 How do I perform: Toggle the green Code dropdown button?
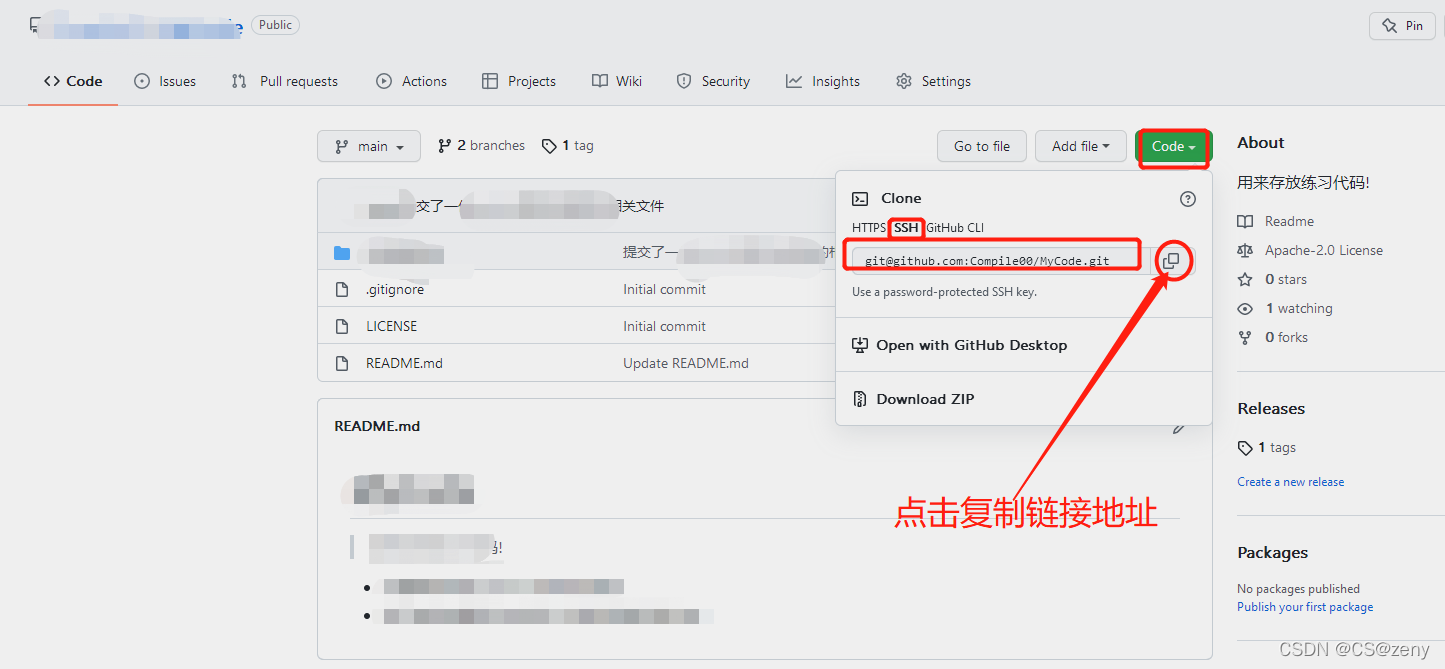(1173, 146)
